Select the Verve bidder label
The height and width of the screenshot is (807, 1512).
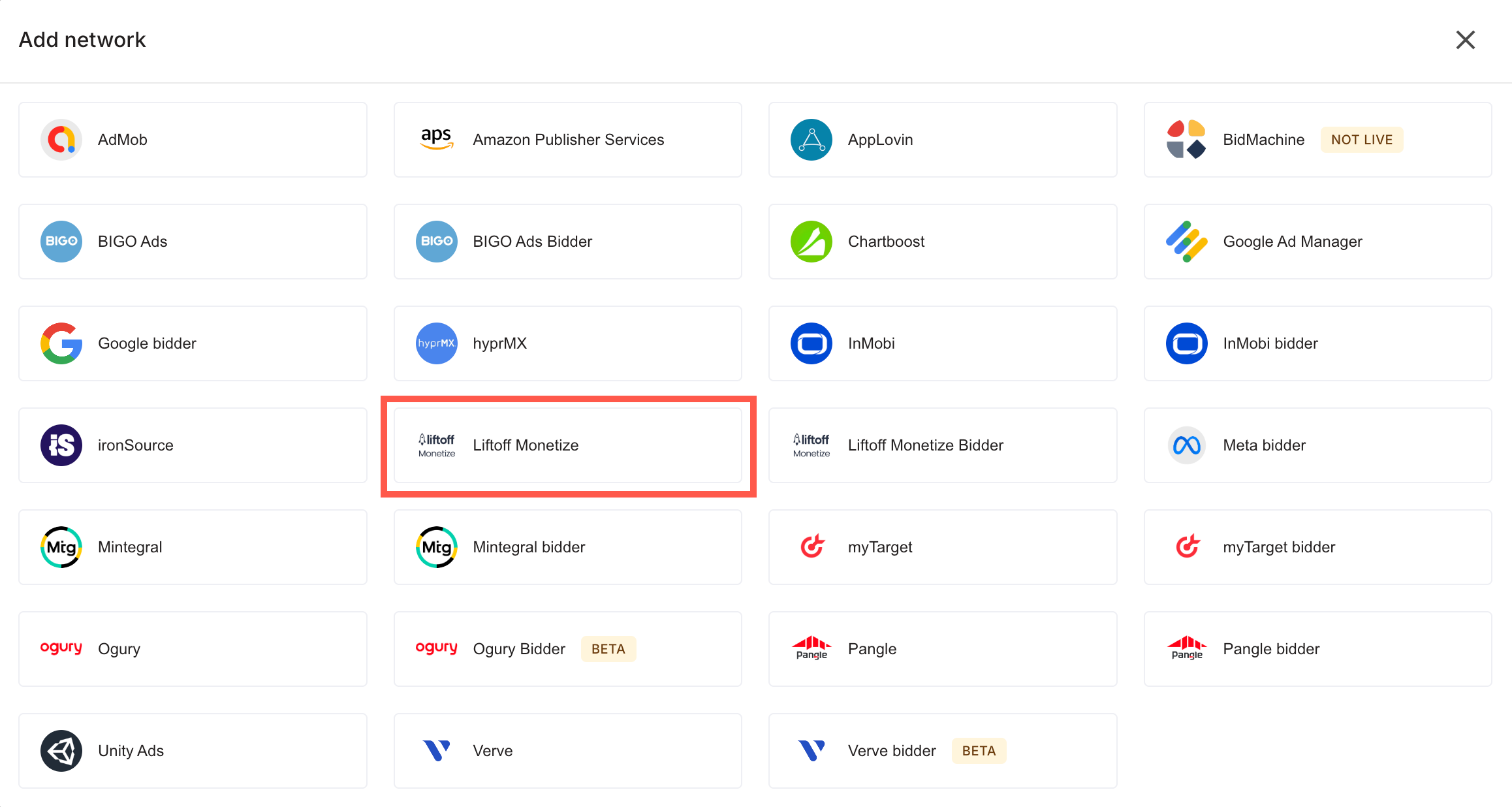point(892,751)
